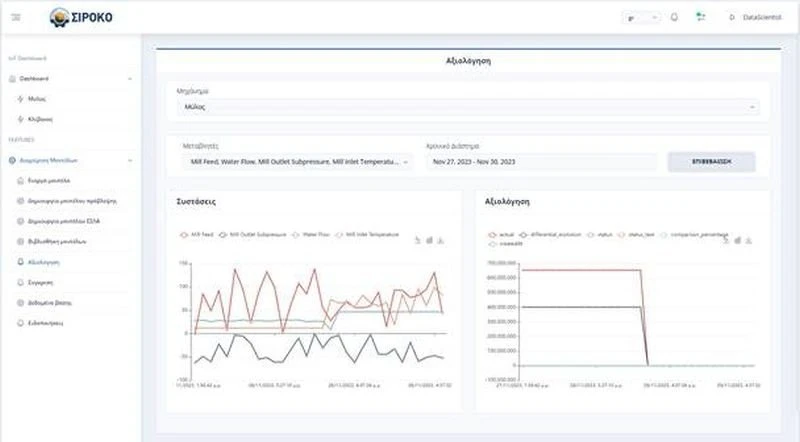The image size is (800, 442).
Task: Go to Σύγκριση in the sidebar
Action: 42,283
